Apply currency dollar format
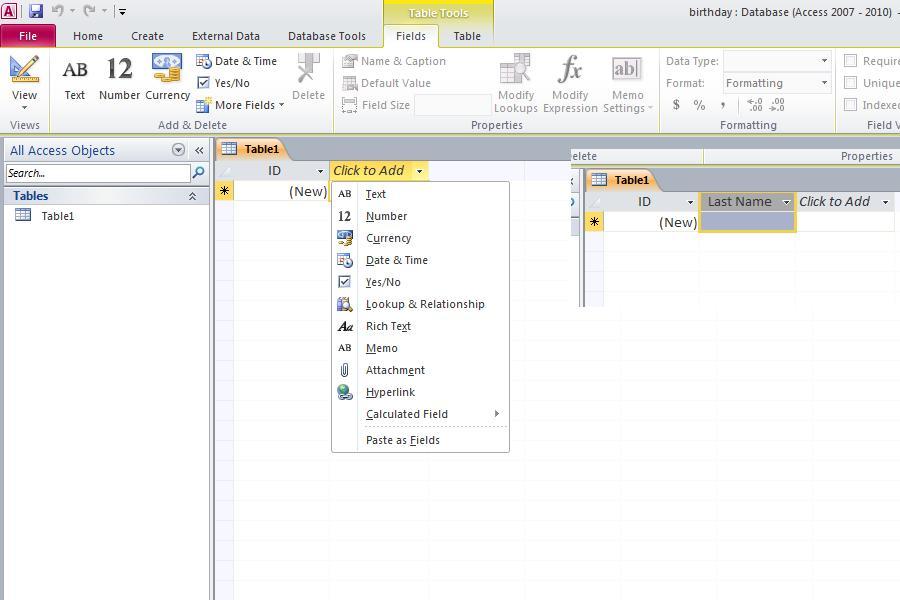 click(x=676, y=104)
